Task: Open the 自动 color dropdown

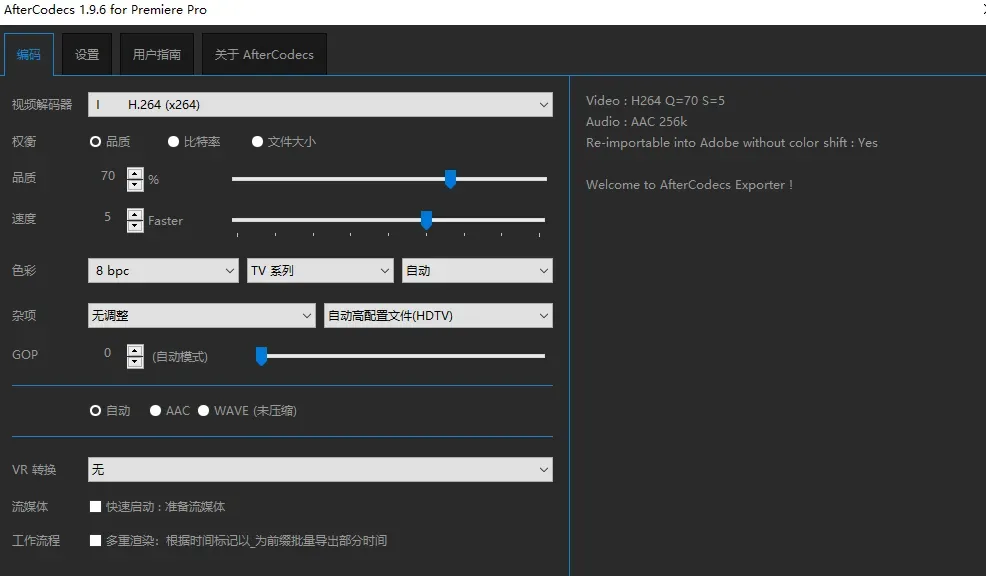Action: 477,270
